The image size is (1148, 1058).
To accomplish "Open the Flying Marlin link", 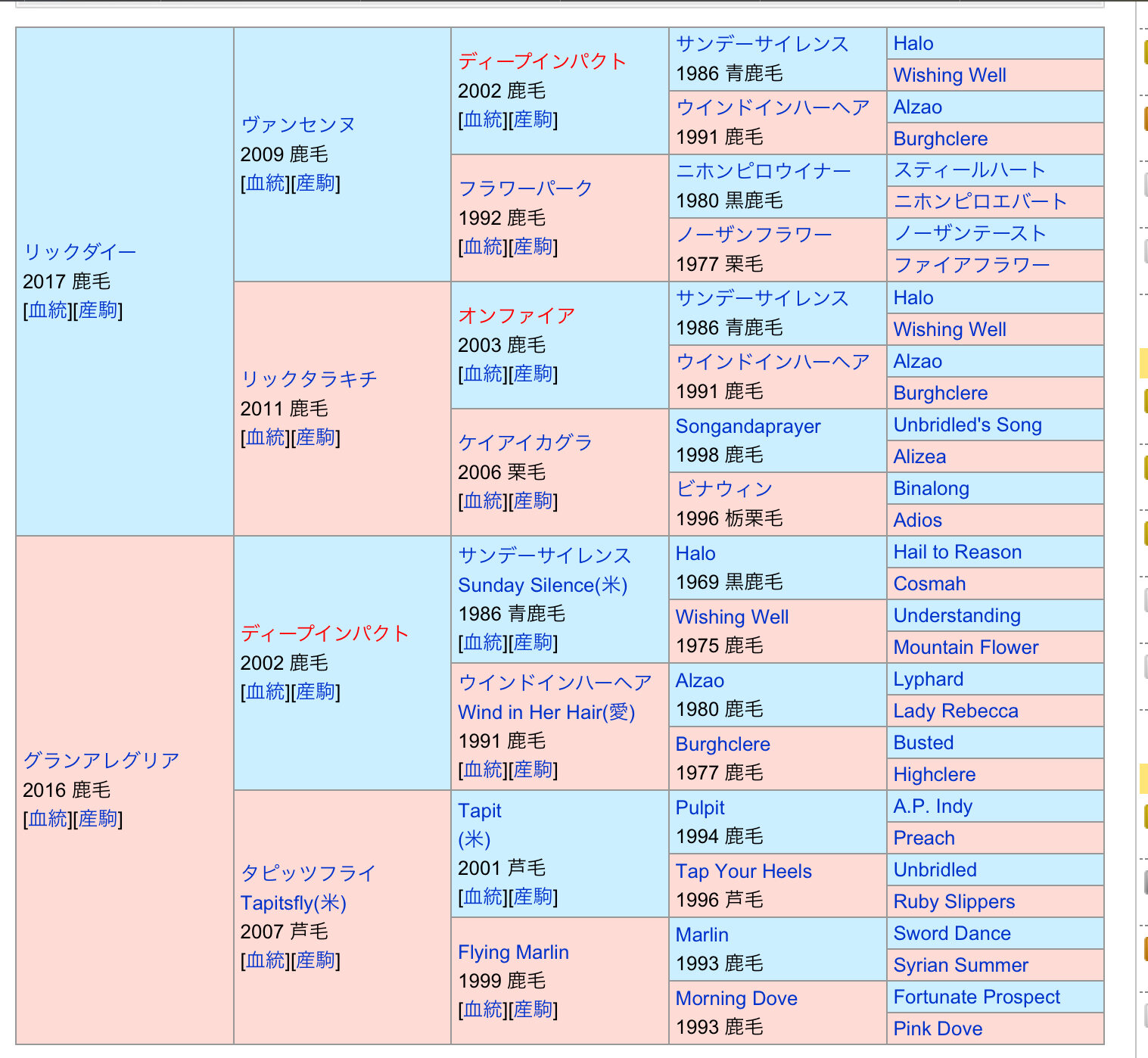I will [513, 952].
